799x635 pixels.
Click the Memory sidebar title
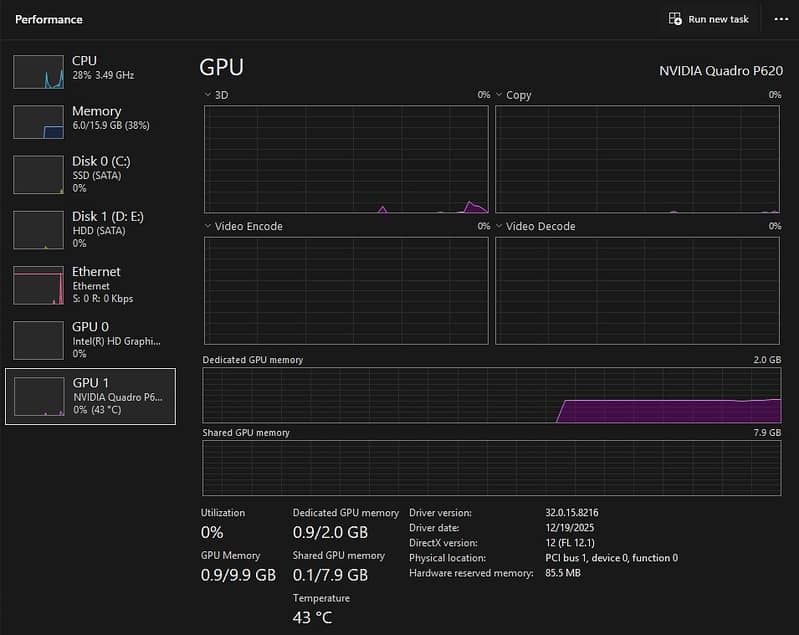97,111
